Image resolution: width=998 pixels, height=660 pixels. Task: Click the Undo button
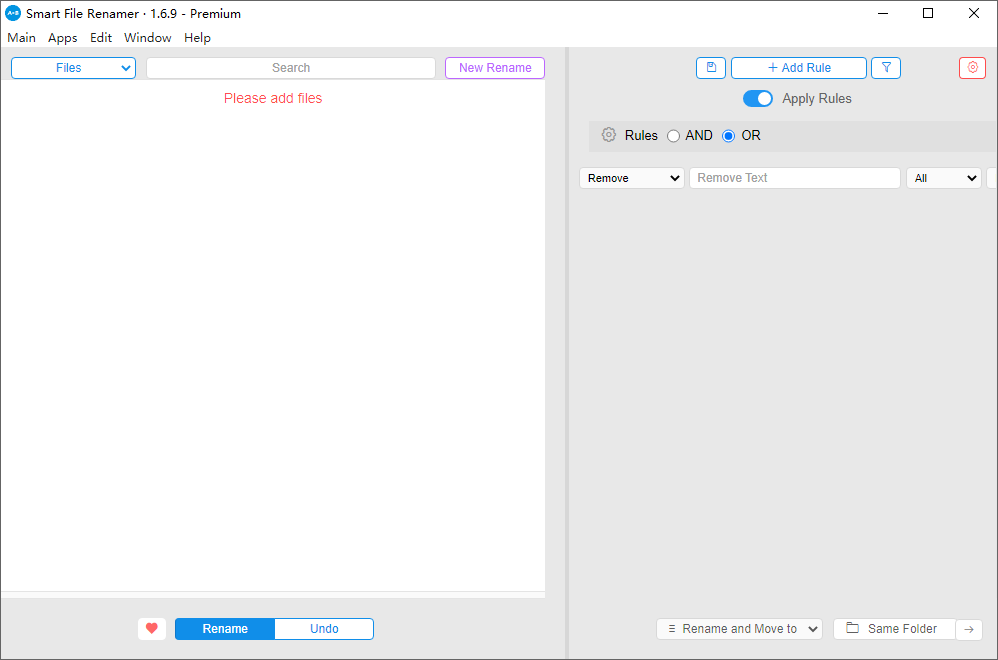(x=324, y=629)
